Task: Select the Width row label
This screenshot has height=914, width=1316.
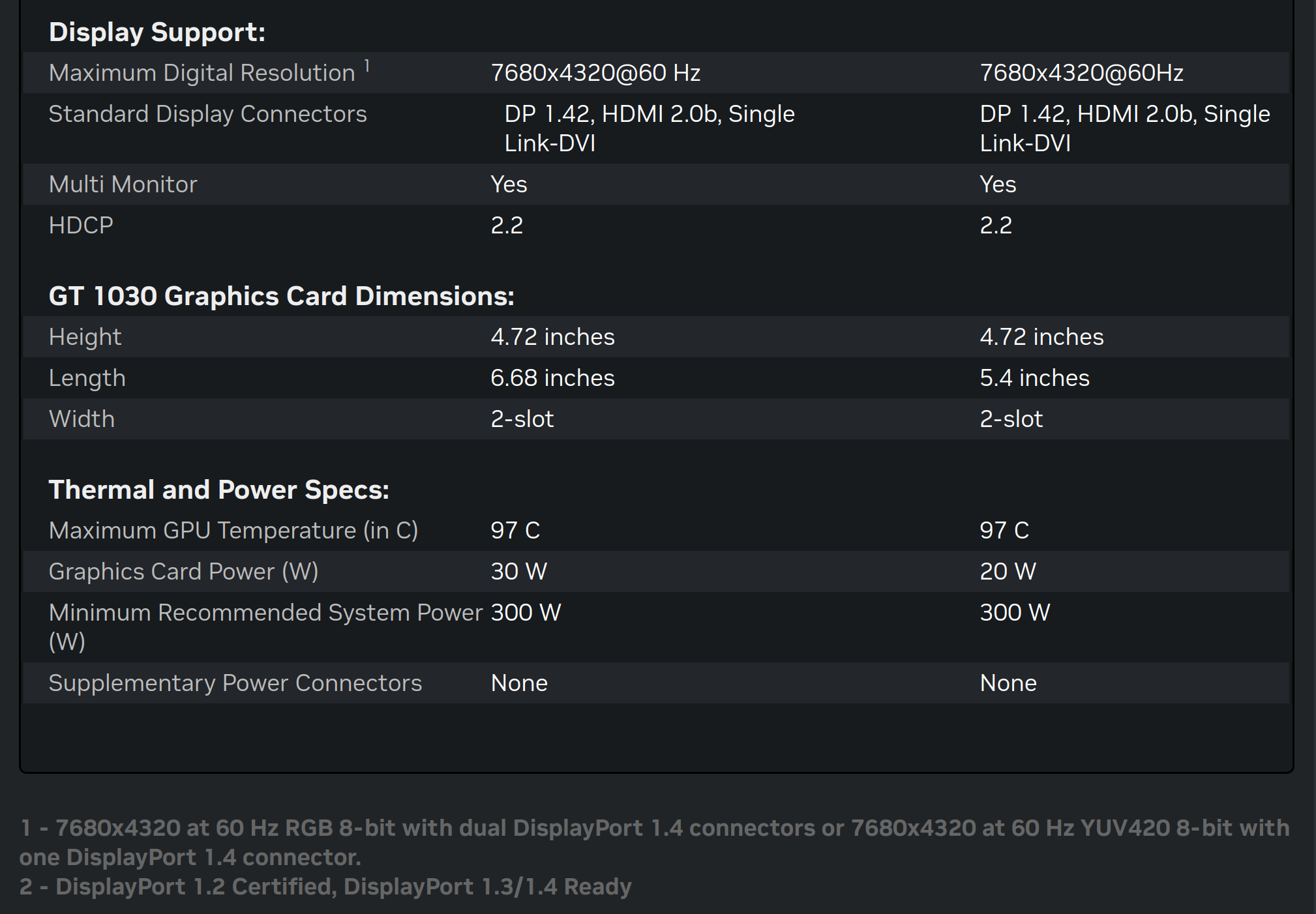Action: [82, 419]
